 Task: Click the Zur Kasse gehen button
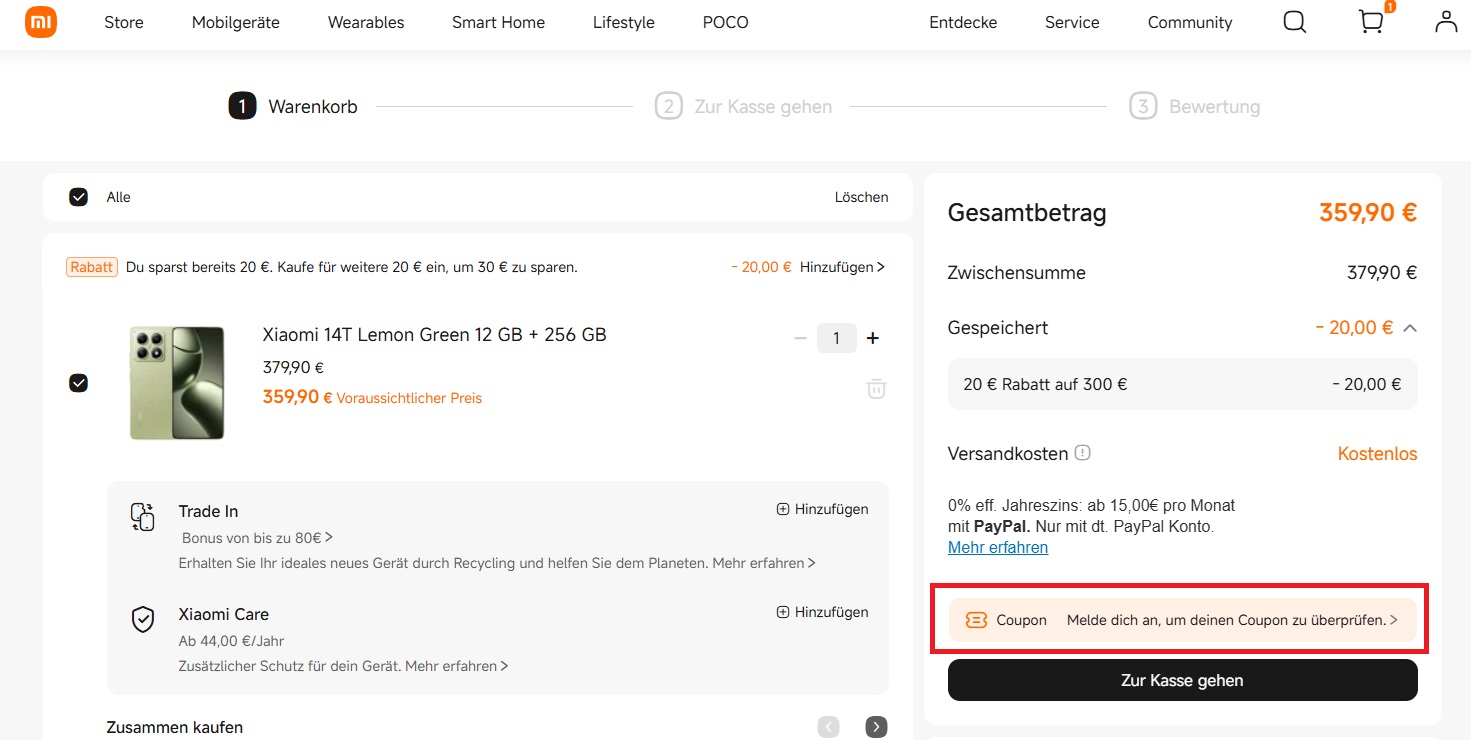1183,680
